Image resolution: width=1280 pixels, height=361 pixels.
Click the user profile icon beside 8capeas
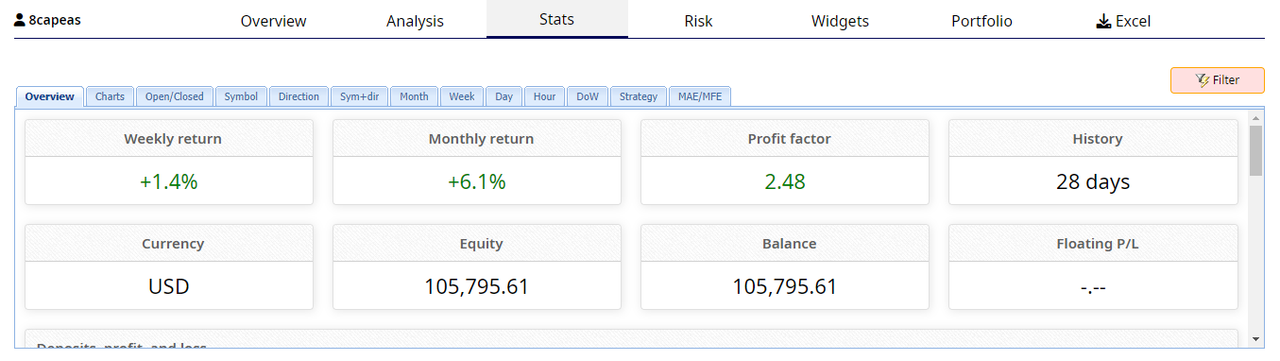(x=20, y=19)
